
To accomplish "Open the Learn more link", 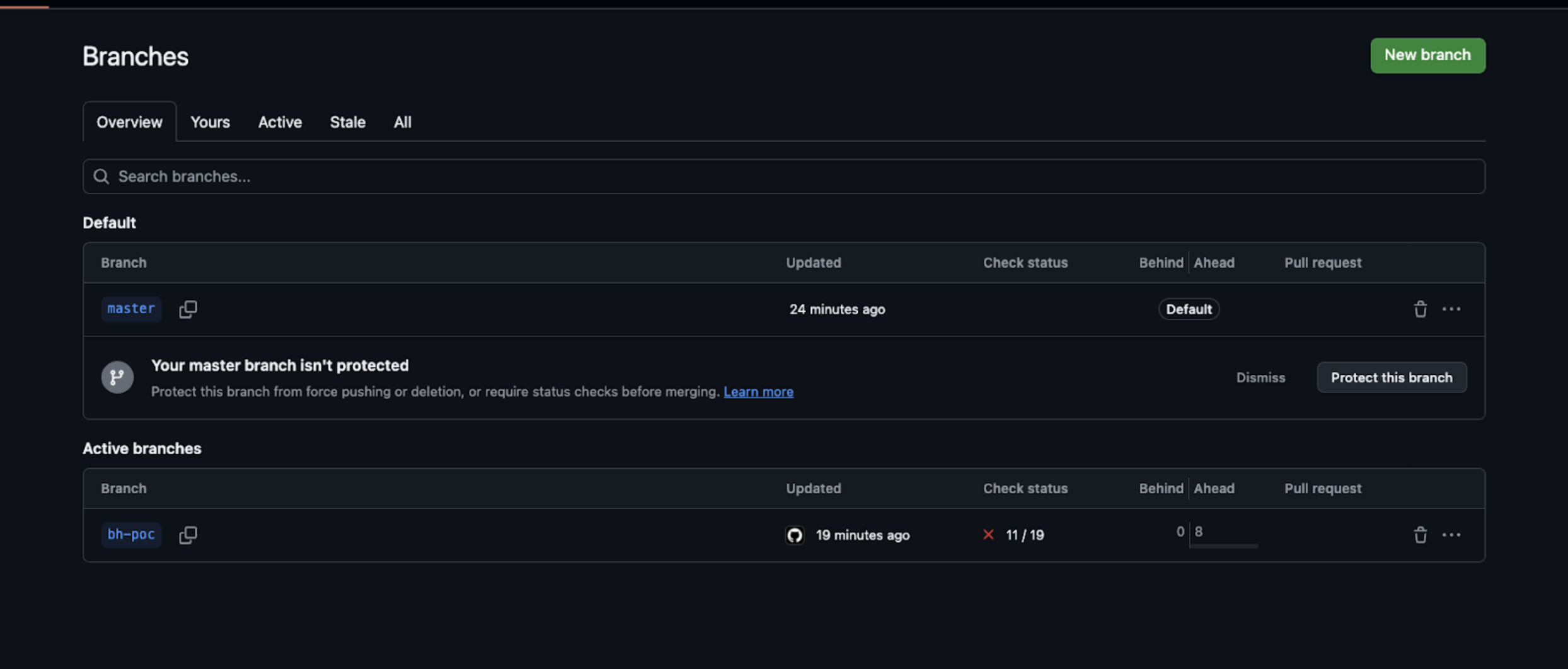I will coord(758,392).
